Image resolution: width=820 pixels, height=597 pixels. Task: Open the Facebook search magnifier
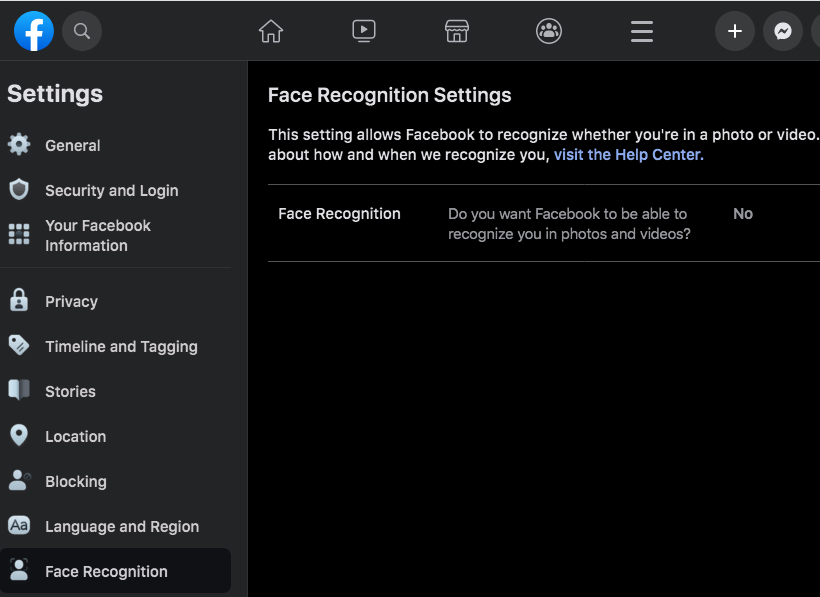[82, 31]
